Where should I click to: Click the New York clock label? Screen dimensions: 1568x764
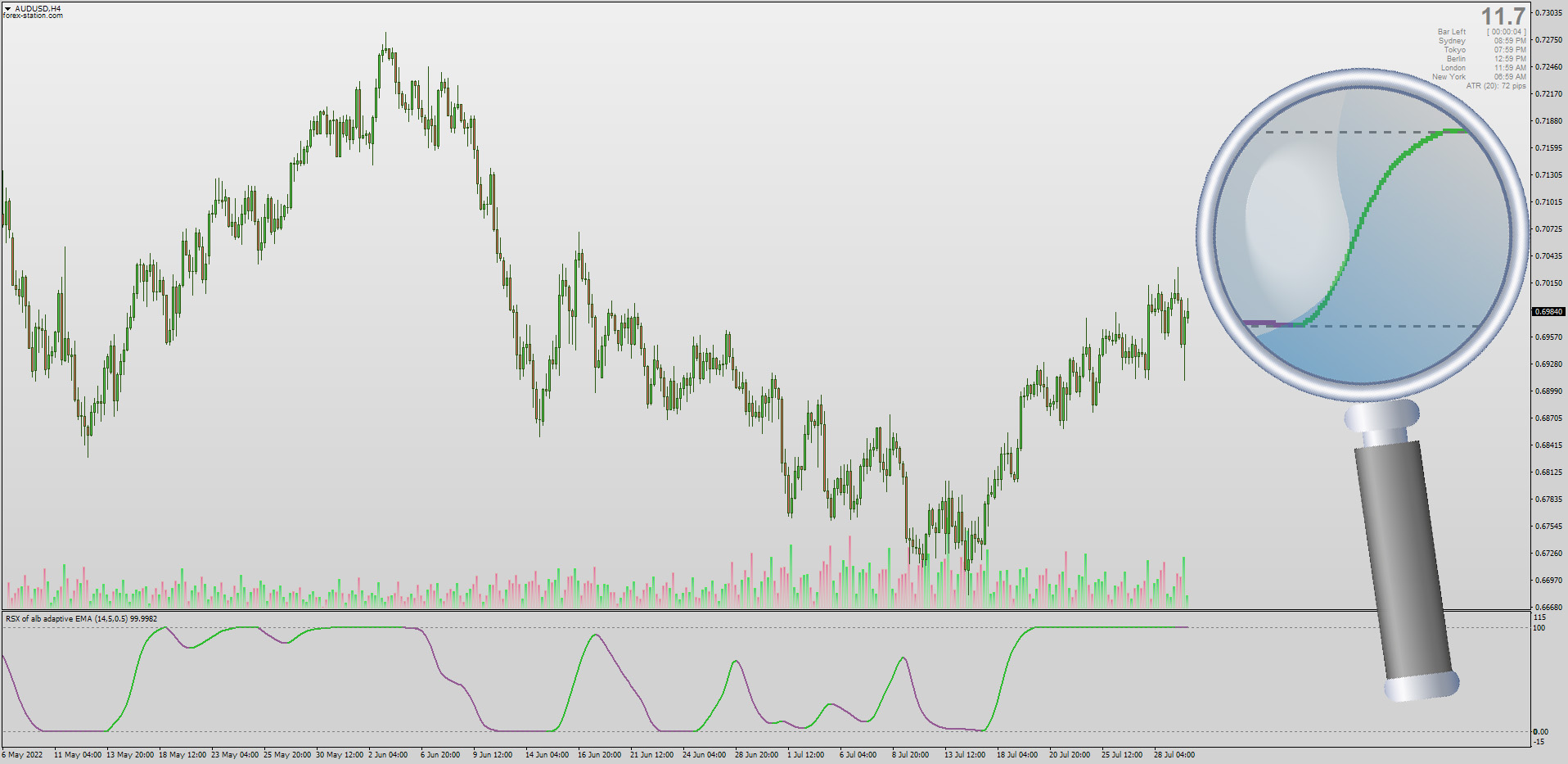(1449, 77)
